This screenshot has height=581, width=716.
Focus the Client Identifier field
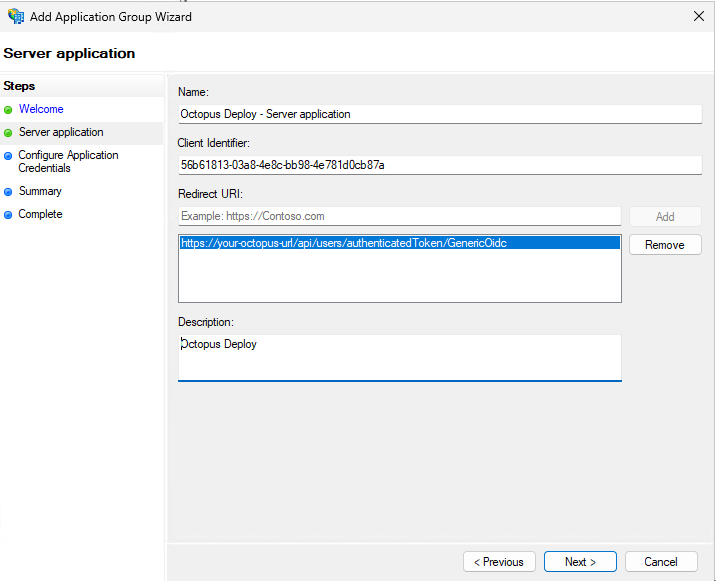click(x=440, y=165)
